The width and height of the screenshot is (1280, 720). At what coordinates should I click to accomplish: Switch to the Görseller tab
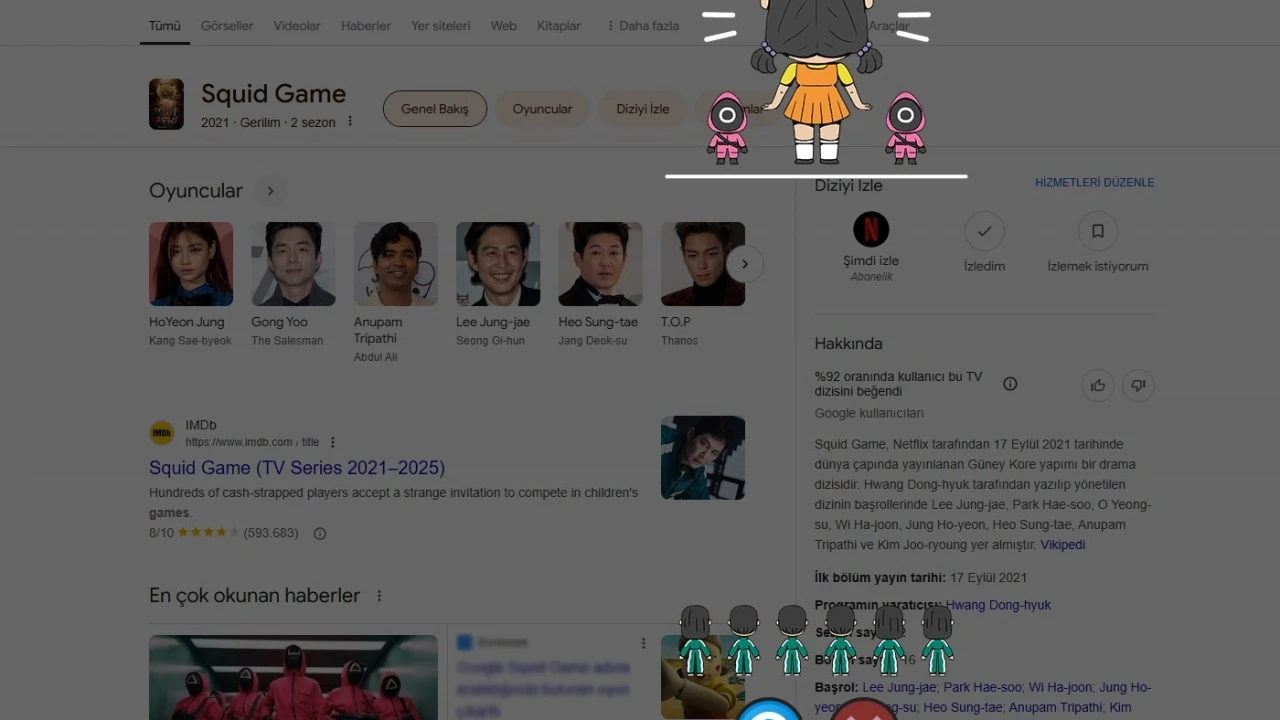227,26
